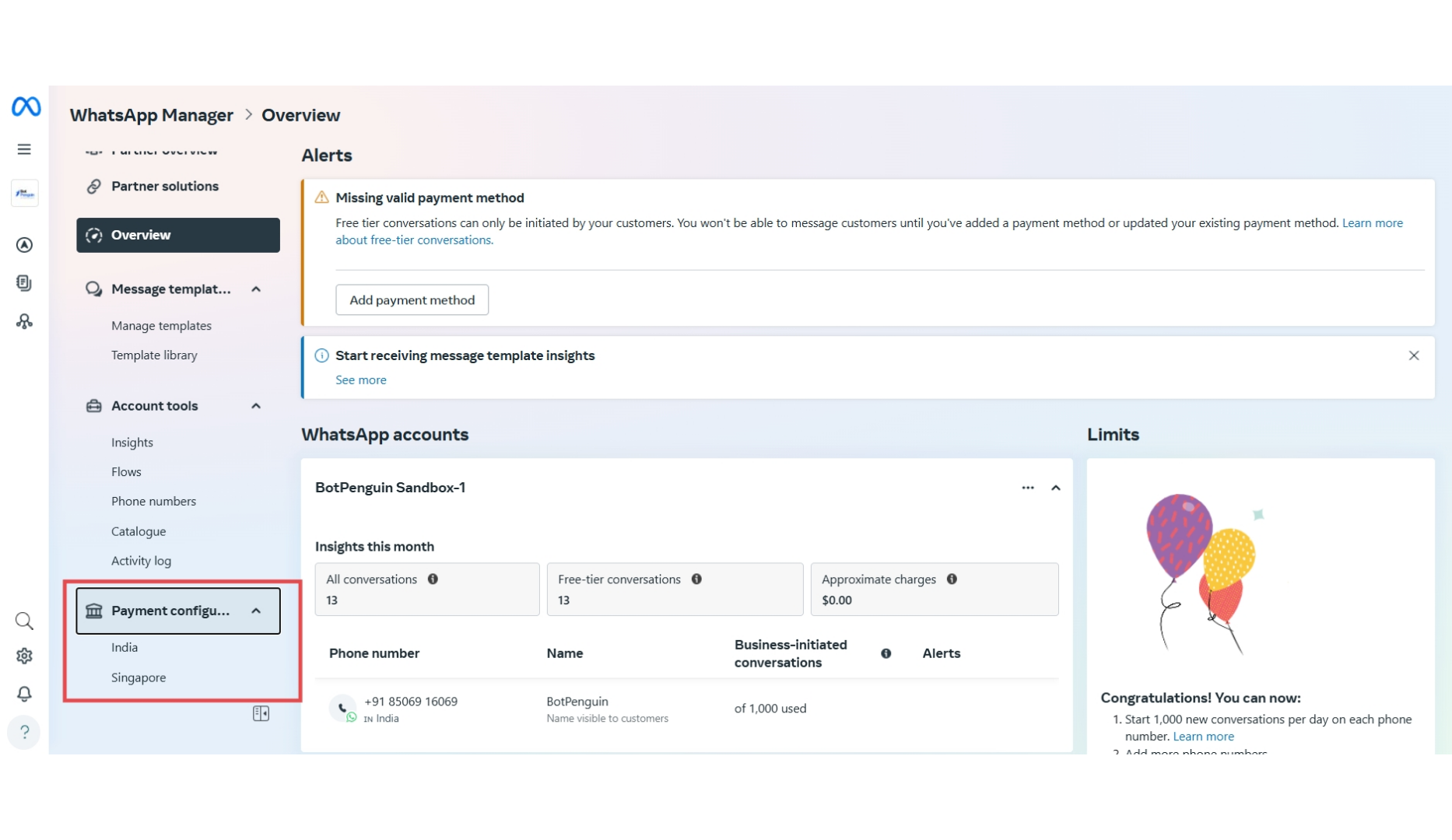Click WhatsApp Manager breadcrumb
Viewport: 1452px width, 840px height.
coord(152,115)
